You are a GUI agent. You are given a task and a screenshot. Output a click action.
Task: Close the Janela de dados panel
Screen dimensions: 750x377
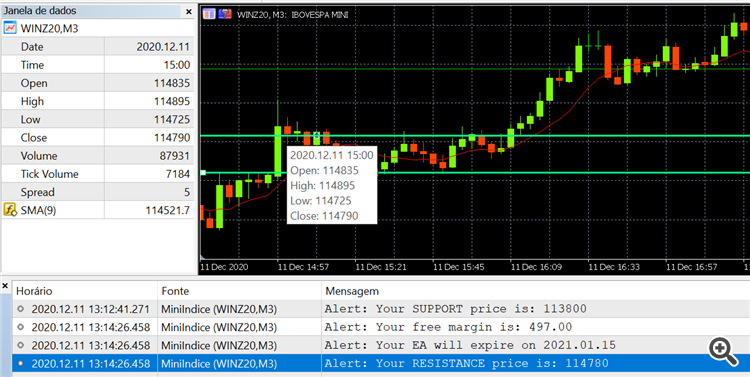click(189, 11)
